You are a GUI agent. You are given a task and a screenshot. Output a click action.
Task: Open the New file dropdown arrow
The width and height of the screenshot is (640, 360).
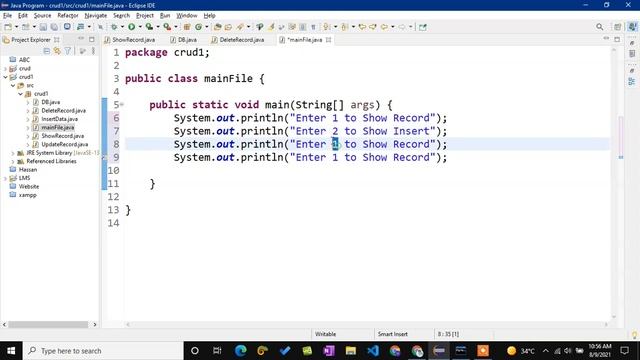[x=17, y=27]
